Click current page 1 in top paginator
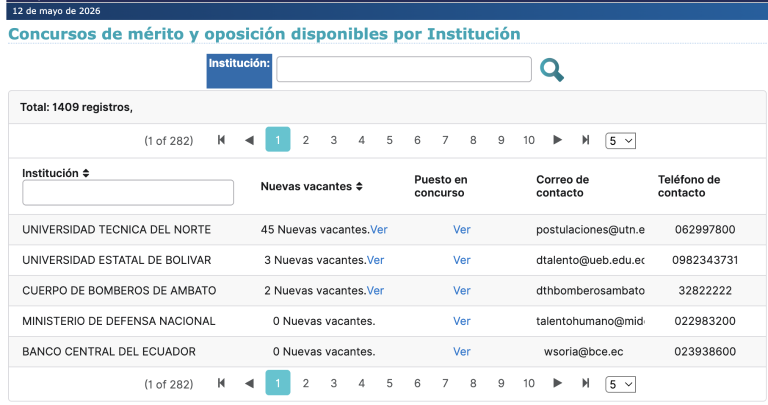The image size is (768, 405). pos(278,140)
